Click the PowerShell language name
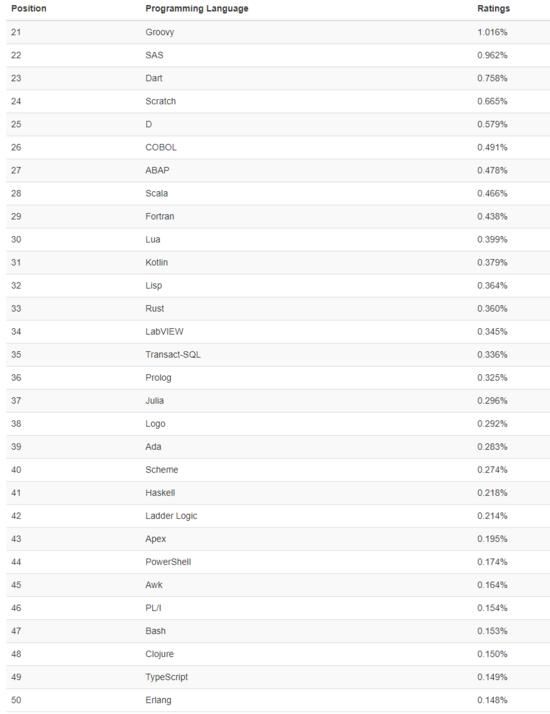The width and height of the screenshot is (550, 714). (x=168, y=562)
